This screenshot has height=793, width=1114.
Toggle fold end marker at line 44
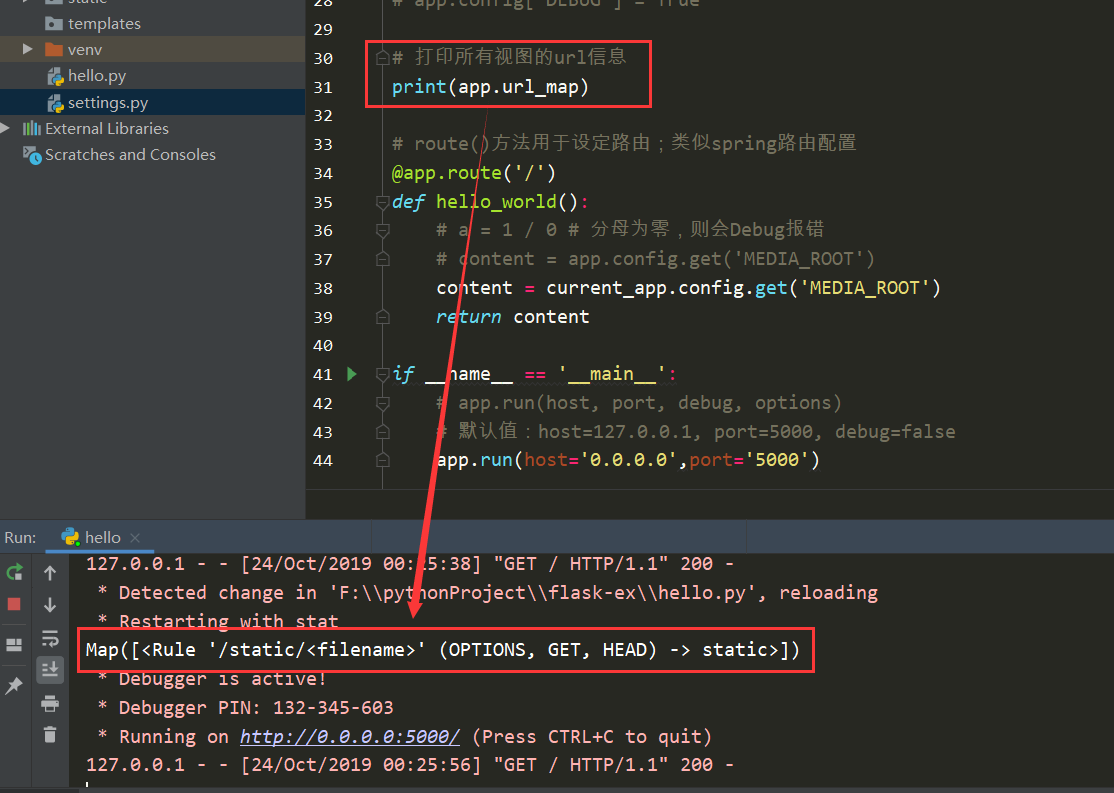tap(382, 460)
